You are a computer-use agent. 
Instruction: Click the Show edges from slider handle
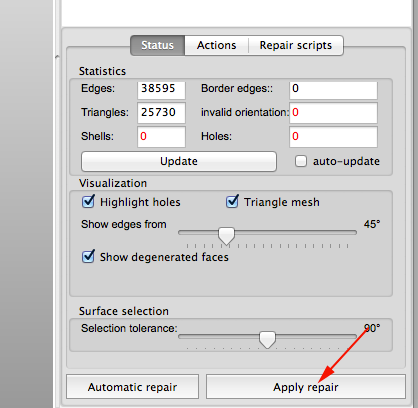pyautogui.click(x=226, y=235)
